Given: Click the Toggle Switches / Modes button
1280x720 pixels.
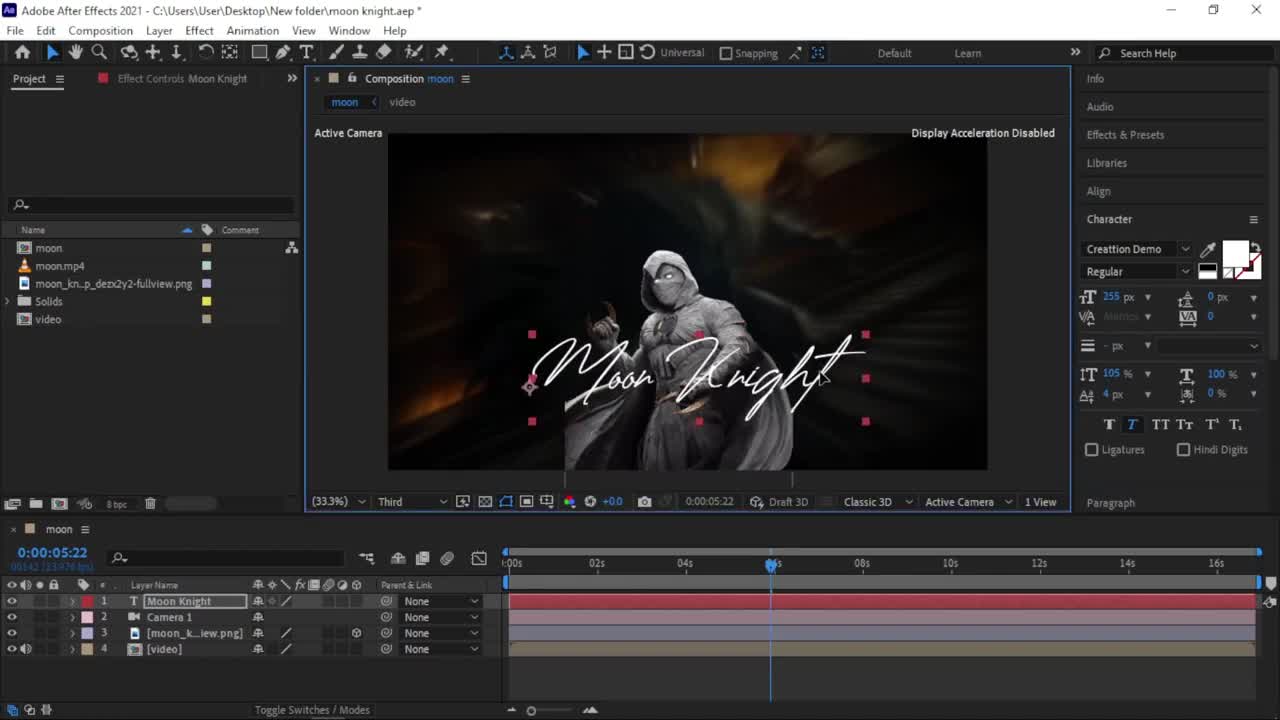Looking at the screenshot, I should point(312,710).
